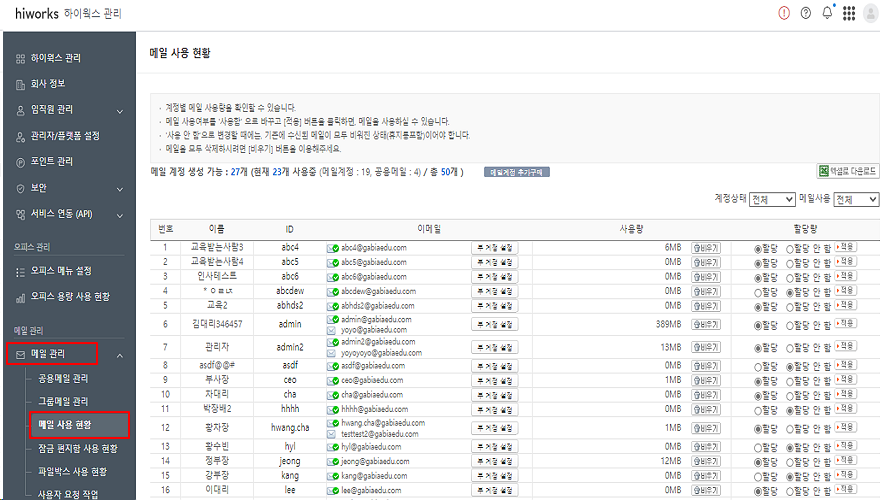Download the list via 엑셀로 다운로드
The height and width of the screenshot is (500, 880).
(x=848, y=171)
